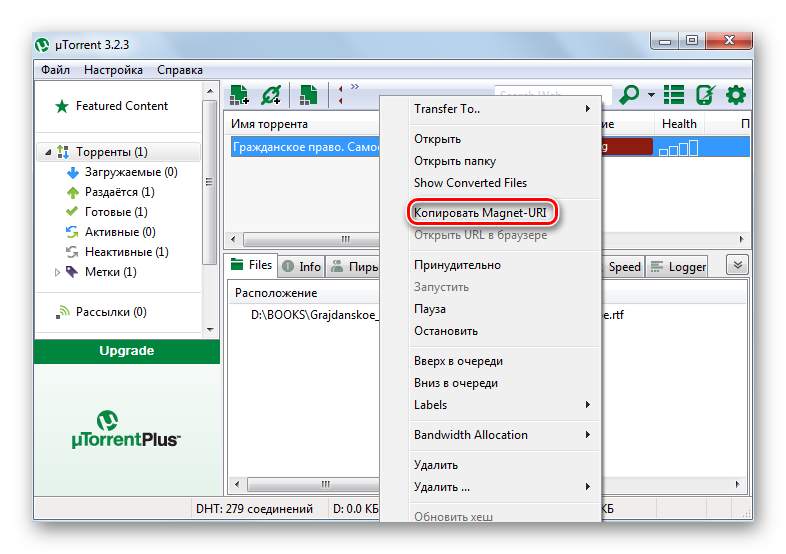This screenshot has width=786, height=554.
Task: Click the Add Torrent from URL icon
Action: [x=271, y=95]
